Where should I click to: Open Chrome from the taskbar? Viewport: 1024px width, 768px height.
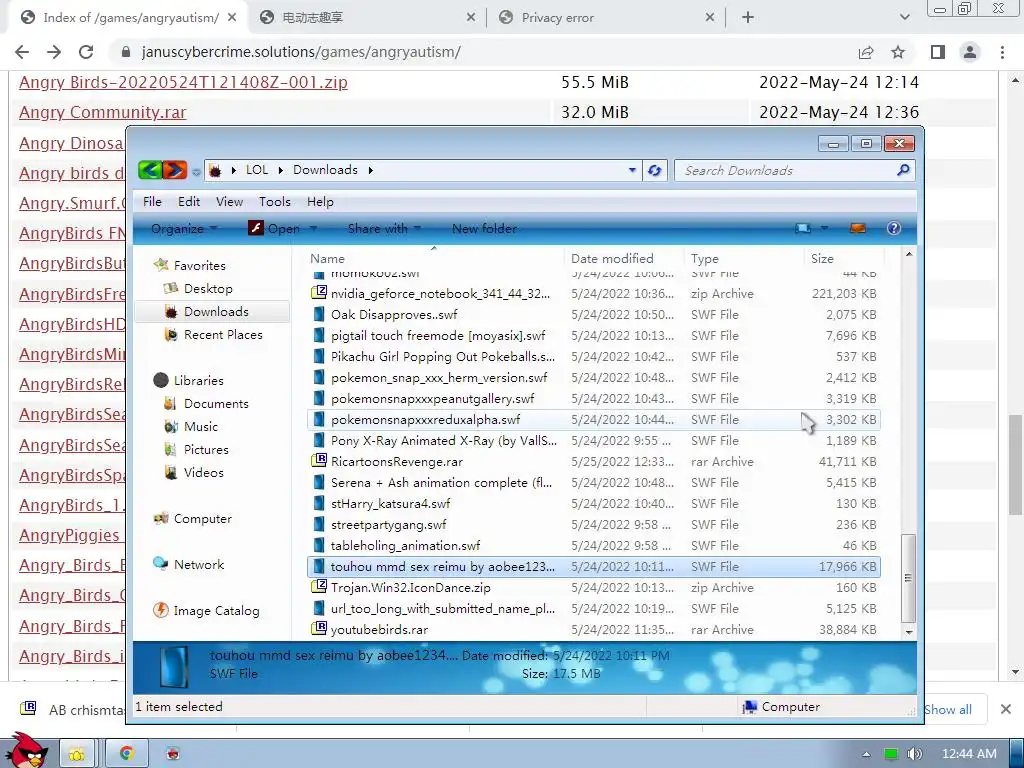126,754
